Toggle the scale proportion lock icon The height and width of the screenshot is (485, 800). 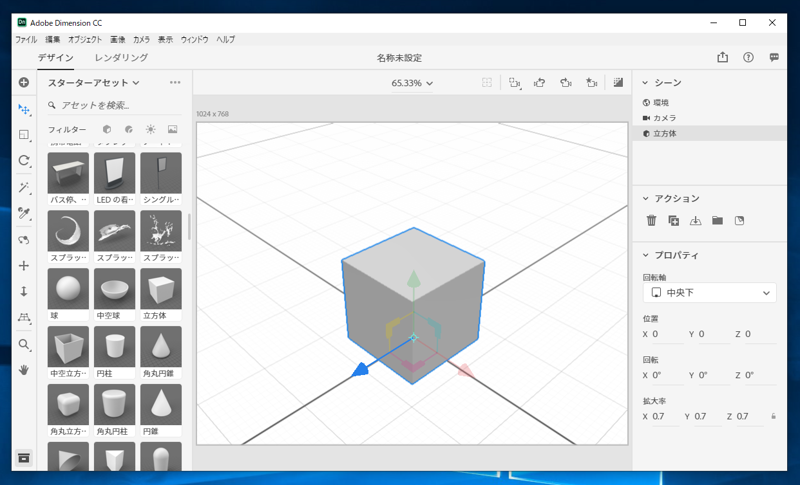pos(773,416)
